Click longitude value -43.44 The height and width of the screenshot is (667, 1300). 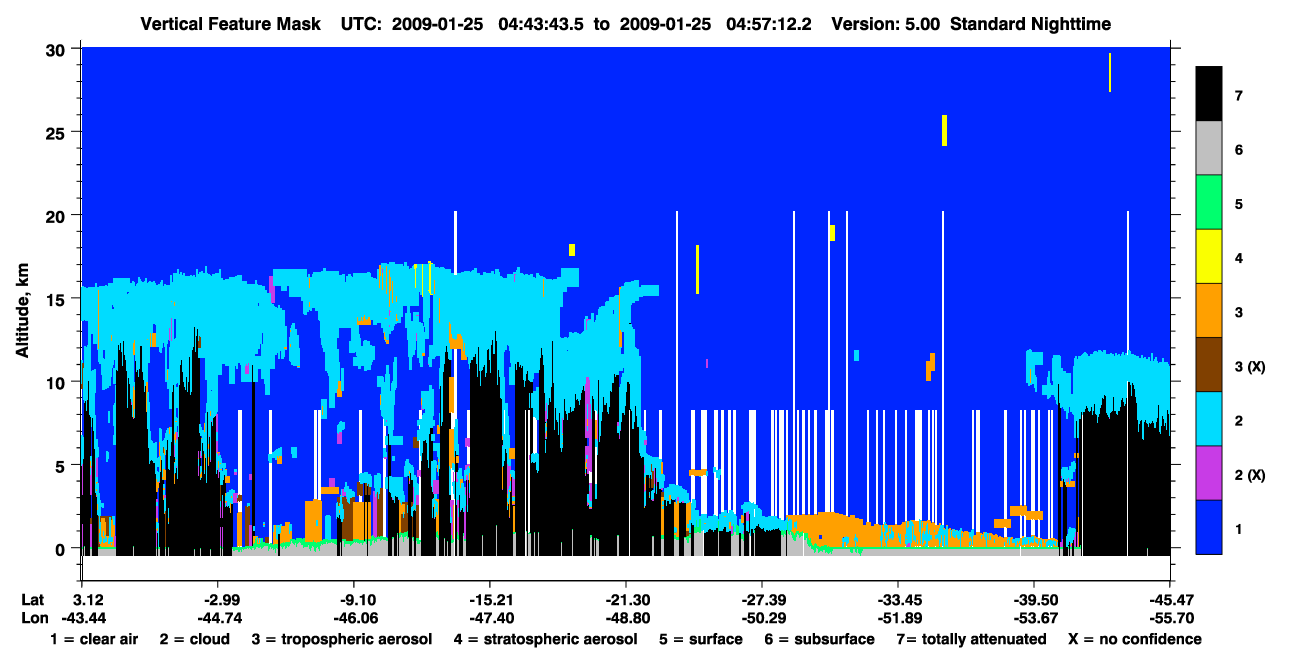pyautogui.click(x=82, y=618)
